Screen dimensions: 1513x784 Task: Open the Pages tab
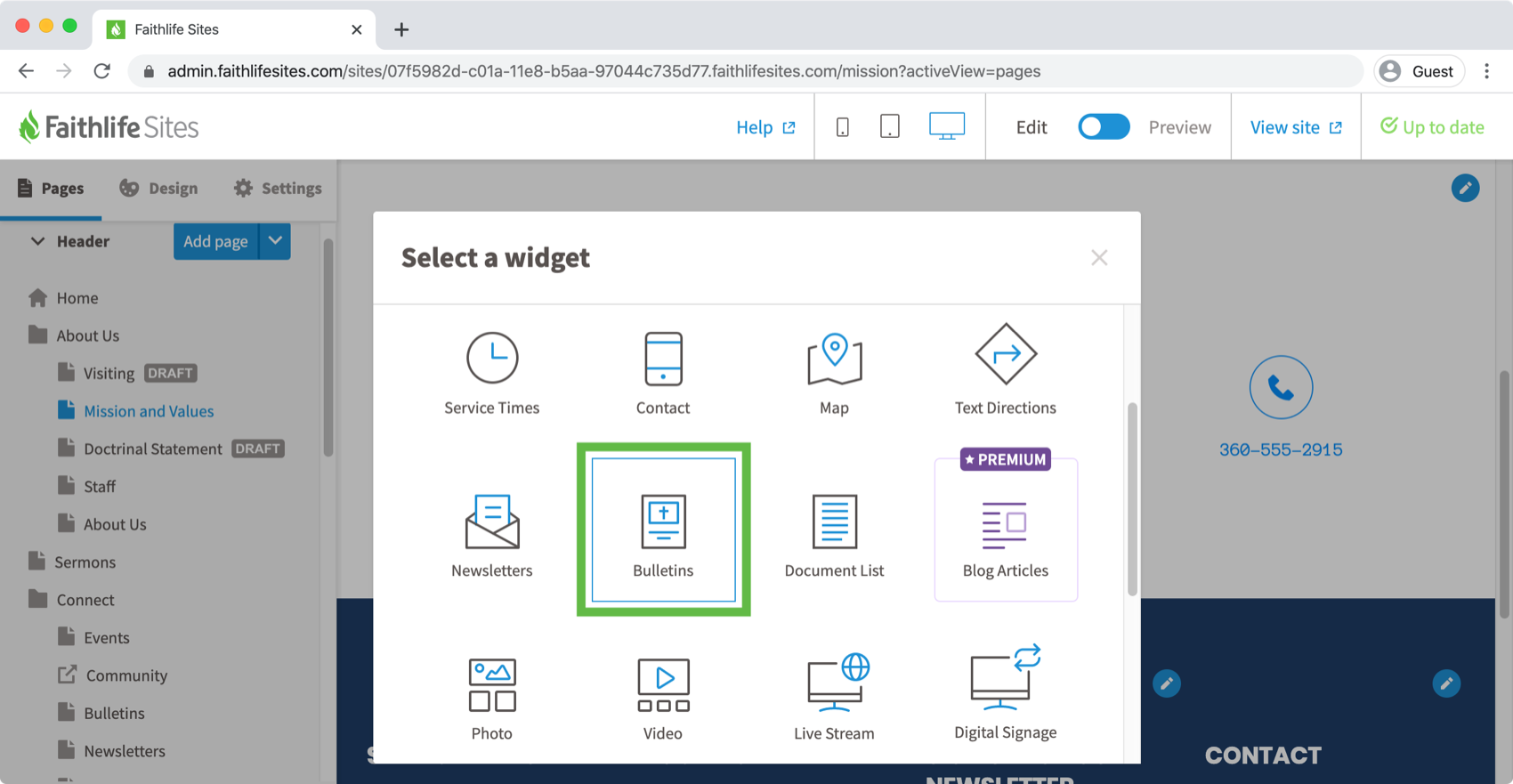coord(51,188)
